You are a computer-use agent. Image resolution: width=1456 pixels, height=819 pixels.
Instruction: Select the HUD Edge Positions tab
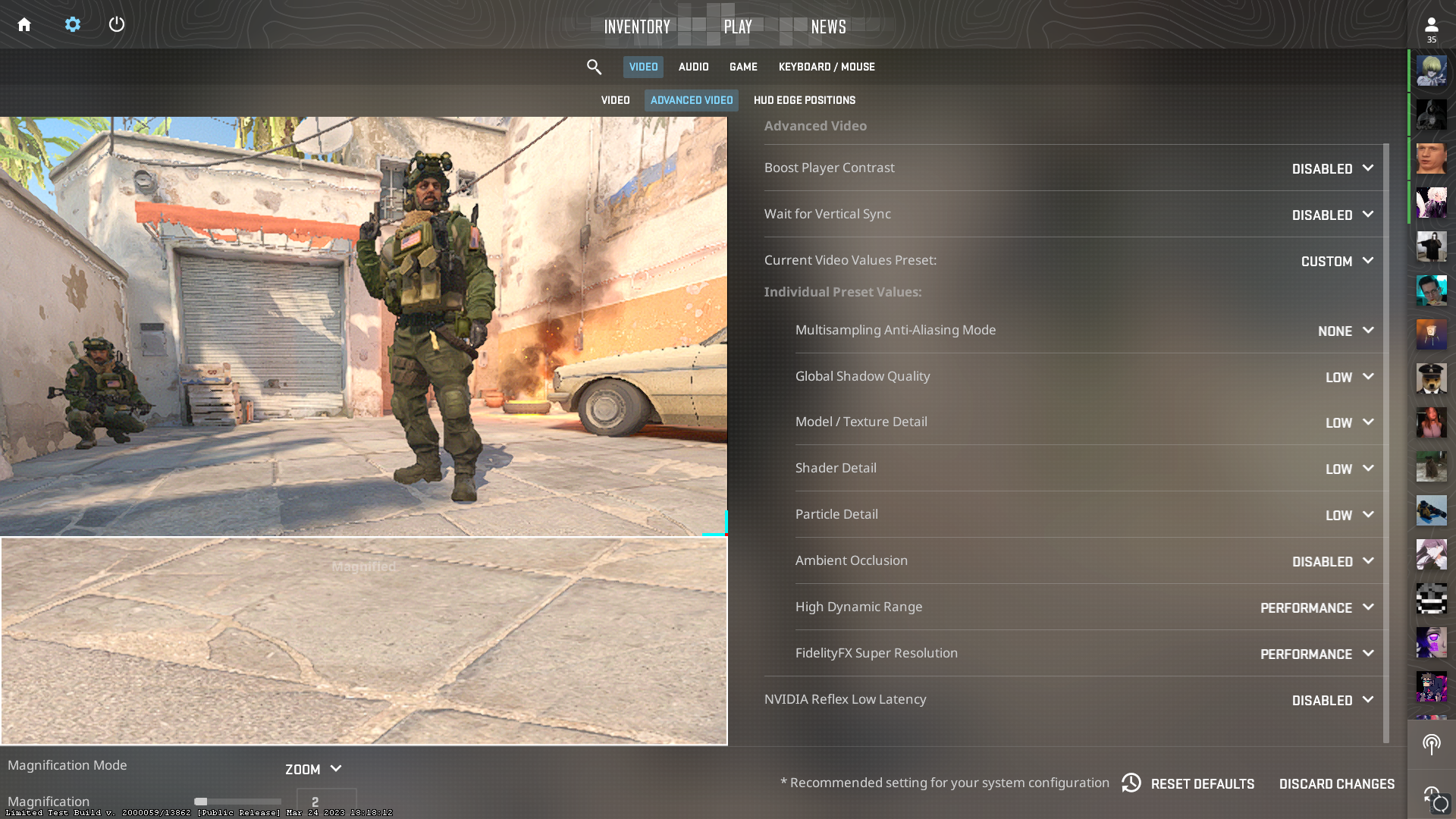click(x=805, y=100)
